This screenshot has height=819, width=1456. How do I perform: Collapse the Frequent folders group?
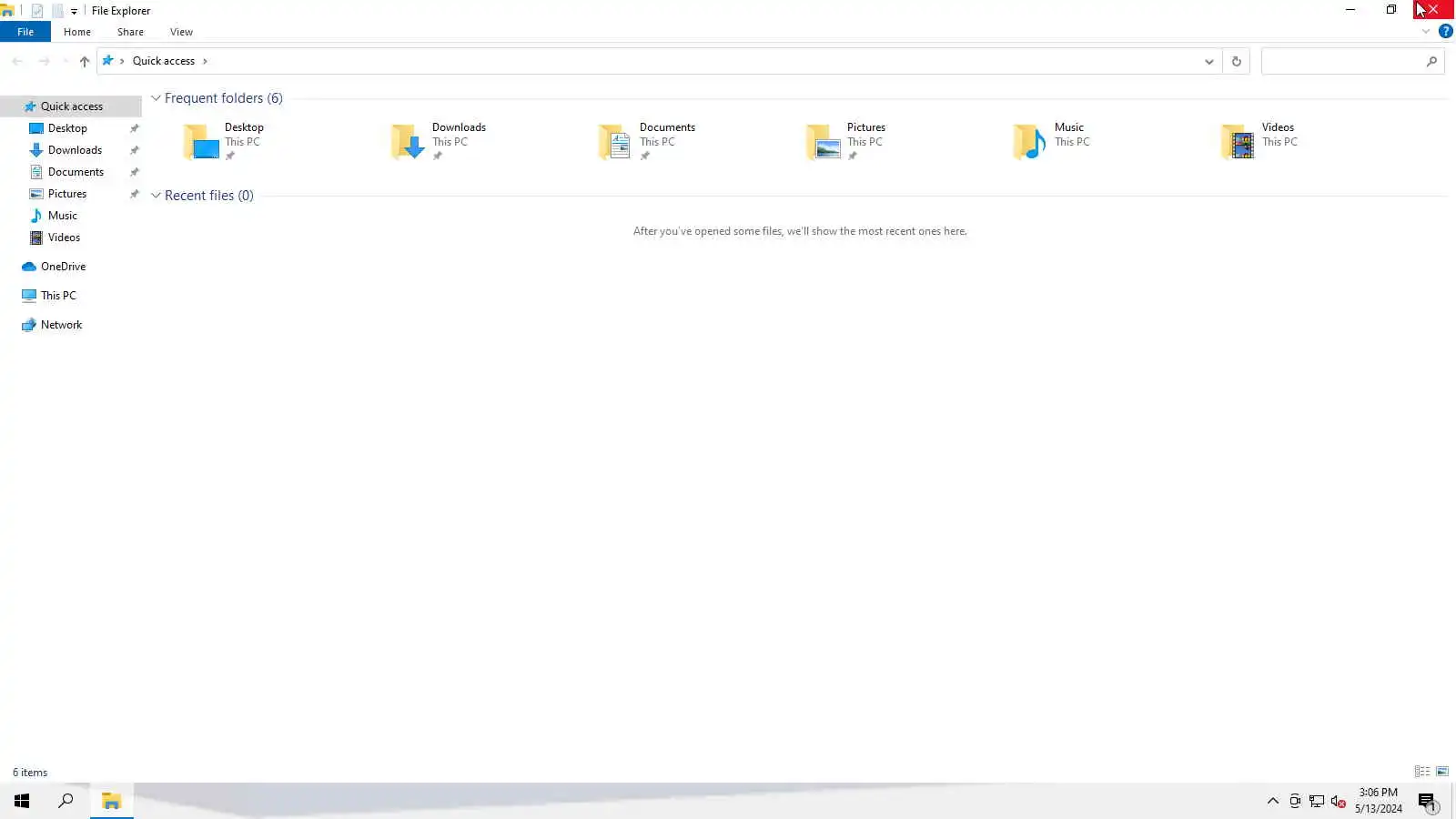[156, 98]
